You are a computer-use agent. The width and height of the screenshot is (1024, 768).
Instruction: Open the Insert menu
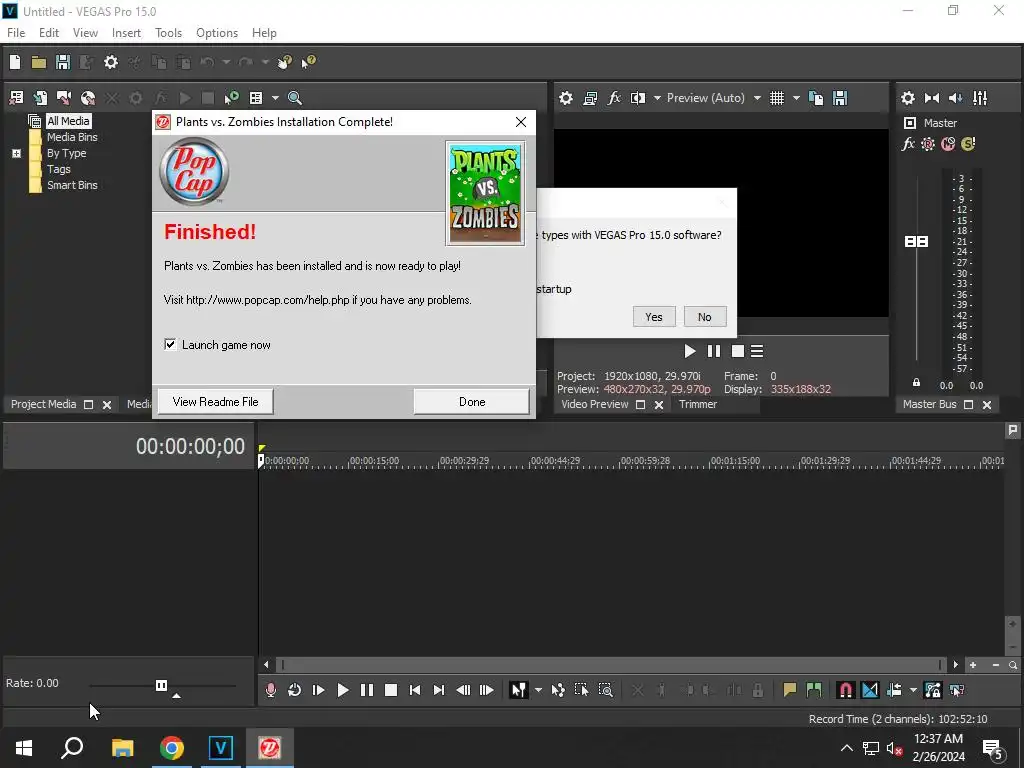[x=126, y=33]
